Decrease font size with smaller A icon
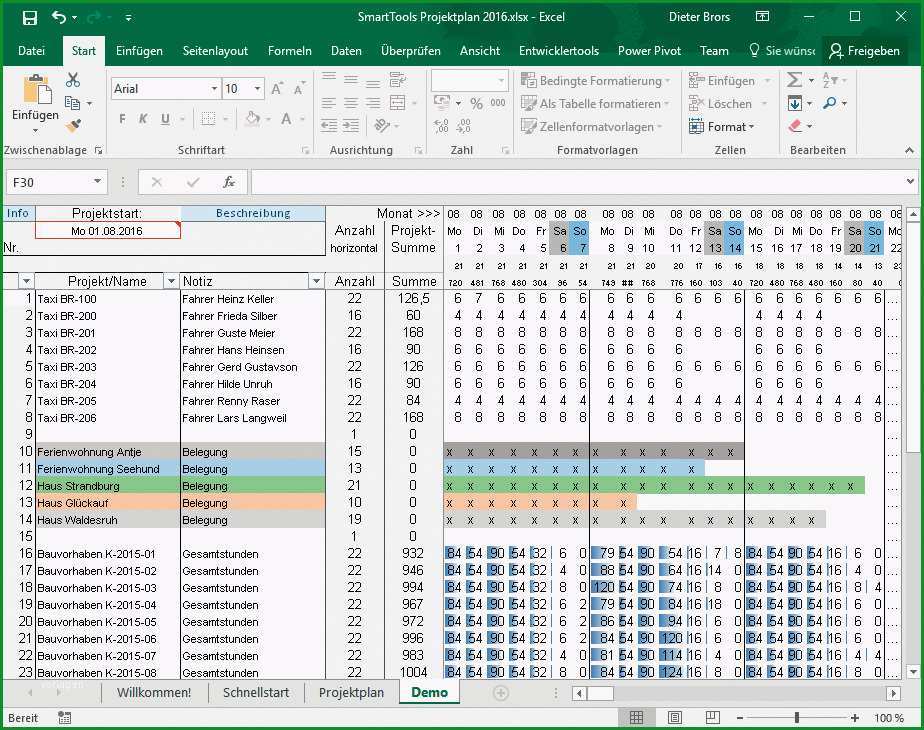This screenshot has height=730, width=924. pos(299,89)
